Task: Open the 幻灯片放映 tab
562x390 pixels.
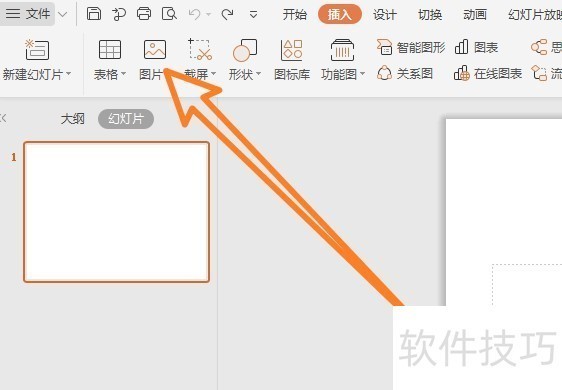Action: pyautogui.click(x=535, y=15)
